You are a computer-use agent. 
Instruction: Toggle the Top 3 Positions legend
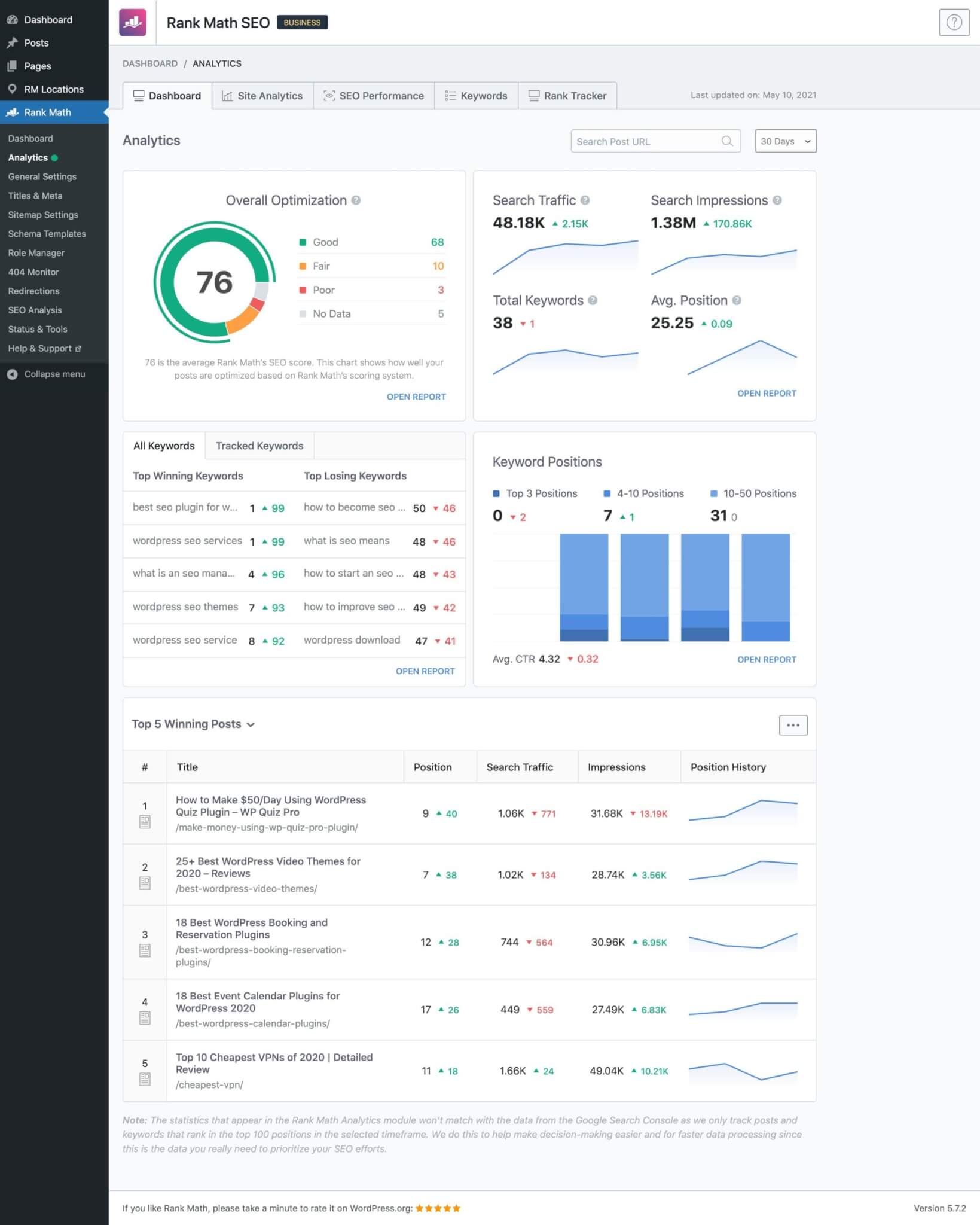(x=539, y=493)
